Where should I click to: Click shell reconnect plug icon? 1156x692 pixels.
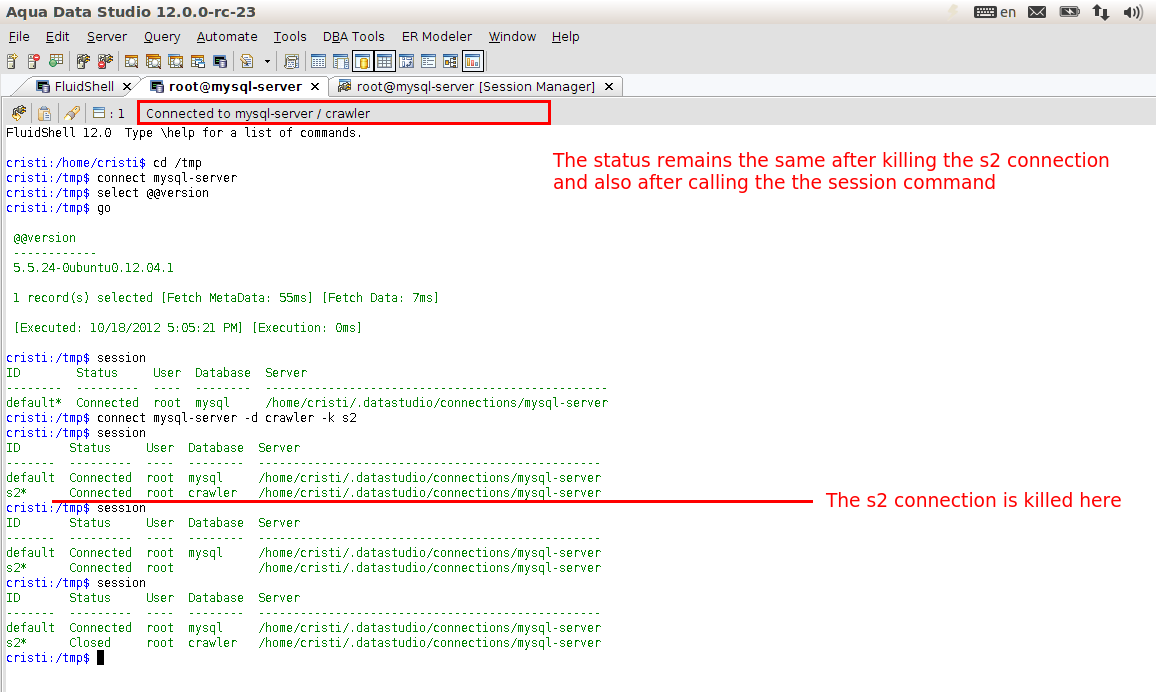19,113
